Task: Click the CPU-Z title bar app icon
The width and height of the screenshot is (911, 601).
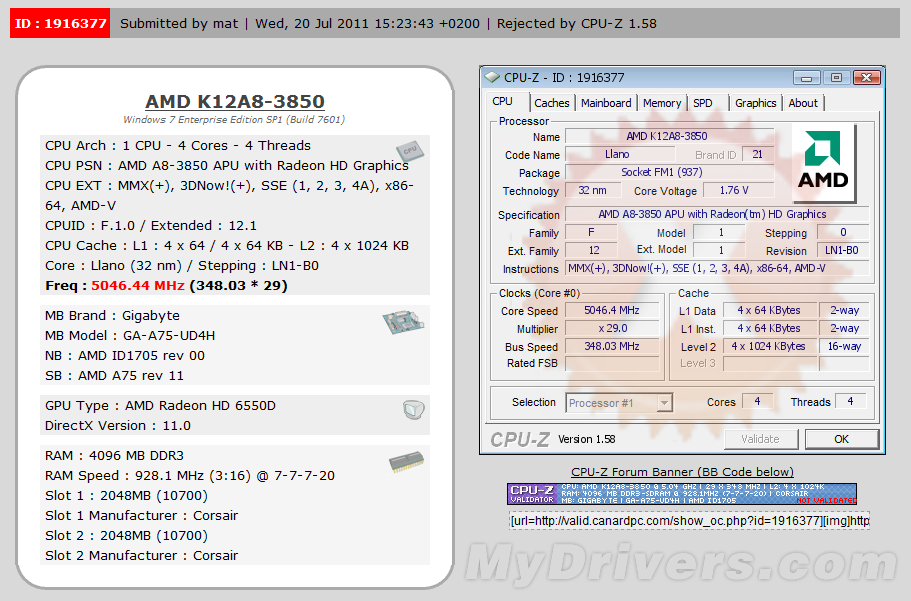Action: [x=492, y=77]
